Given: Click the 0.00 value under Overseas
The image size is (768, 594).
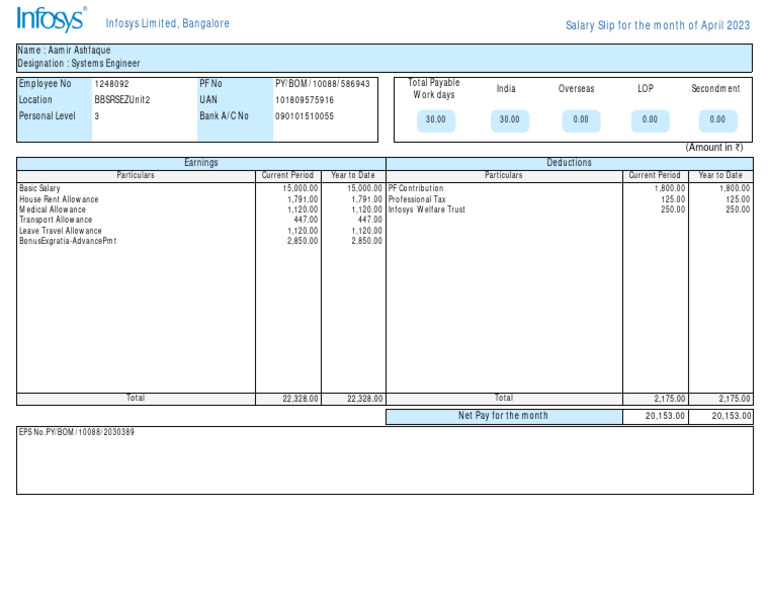Looking at the screenshot, I should point(581,120).
